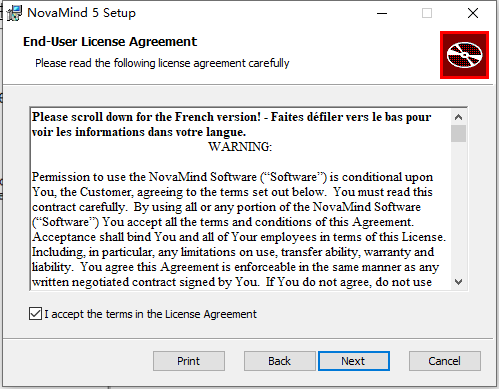The image size is (499, 389).
Task: Click the End-User License Agreement heading
Action: 110,42
